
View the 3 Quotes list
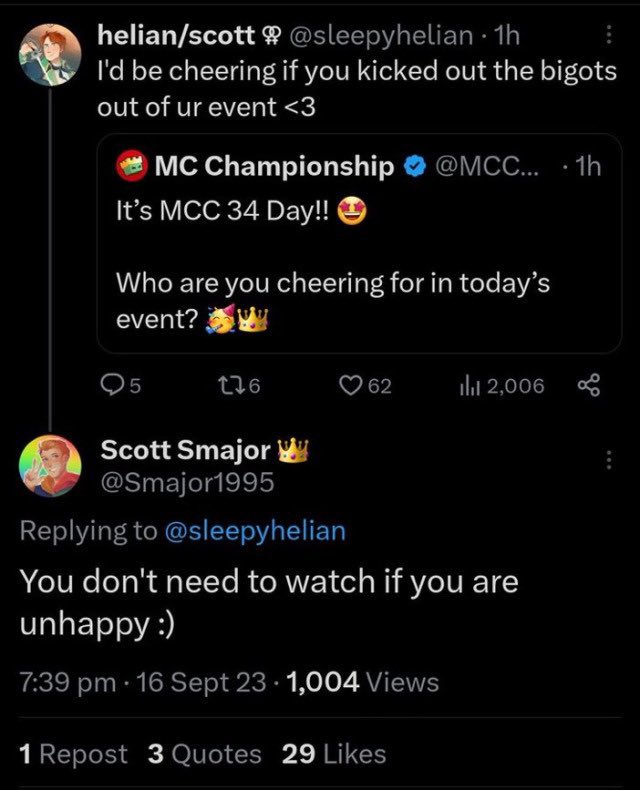(205, 754)
